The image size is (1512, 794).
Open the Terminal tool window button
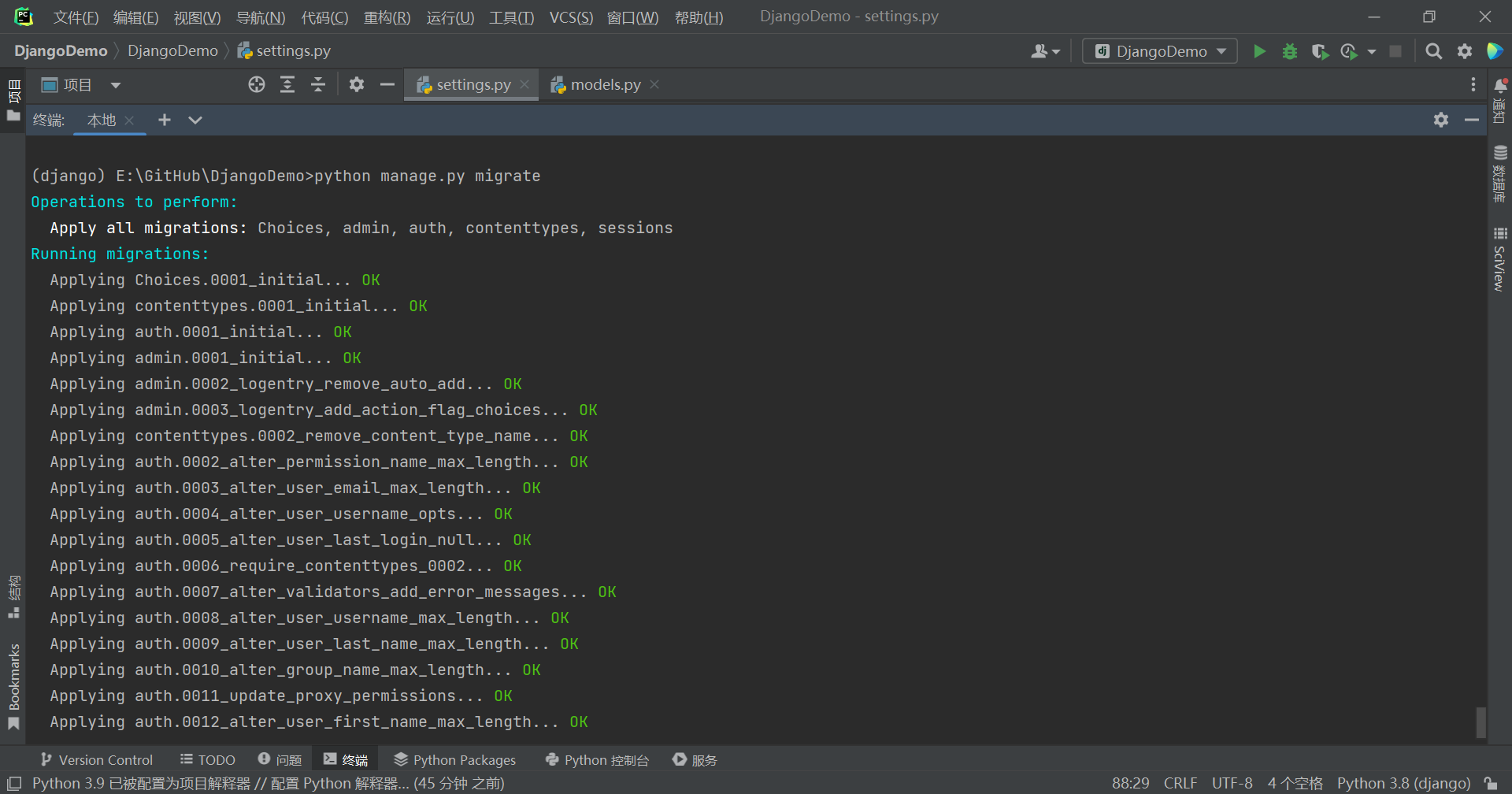tap(346, 760)
